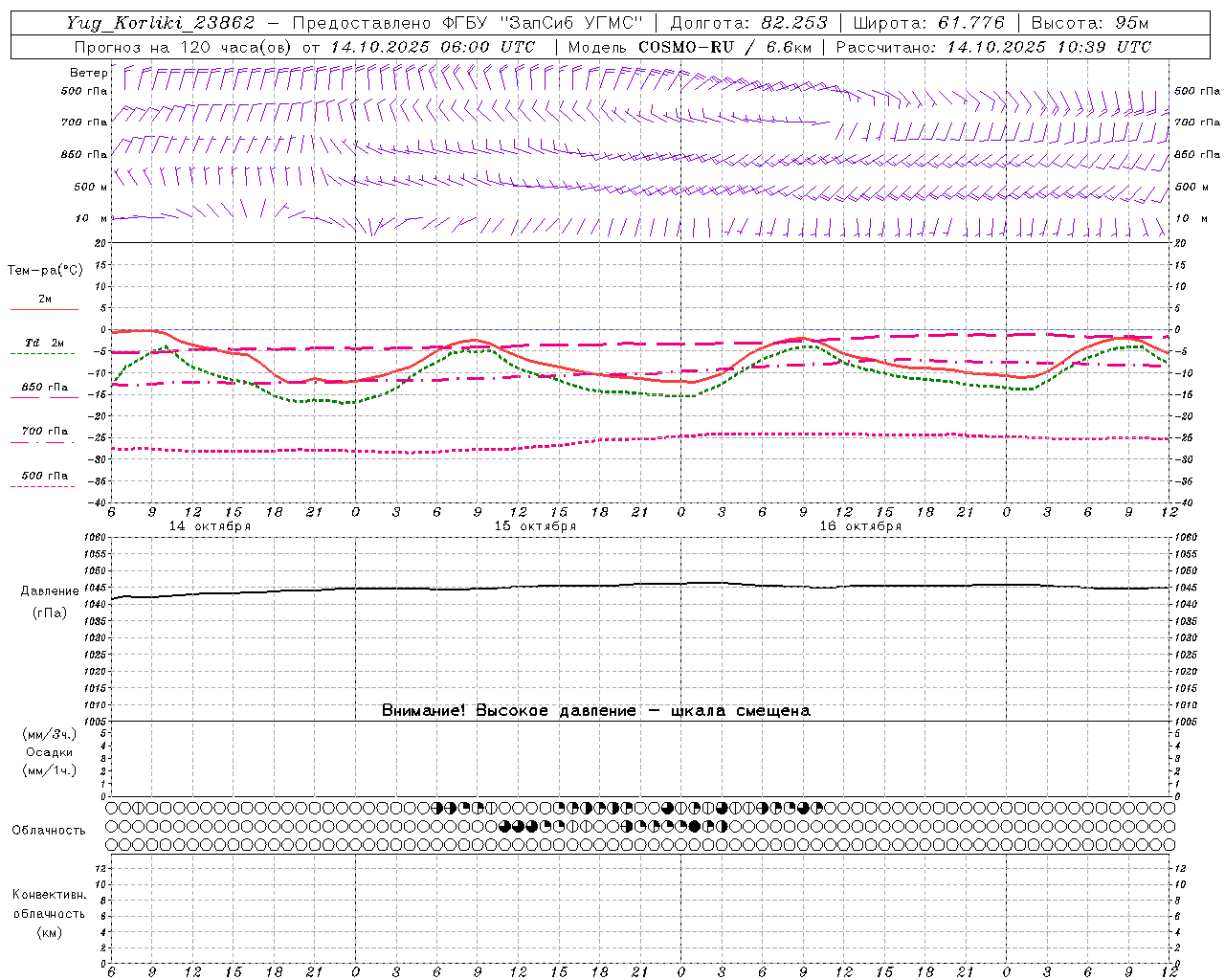This screenshot has height=980, width=1225.
Task: Select the 500 гПа temperature legend entry
Action: pos(45,476)
